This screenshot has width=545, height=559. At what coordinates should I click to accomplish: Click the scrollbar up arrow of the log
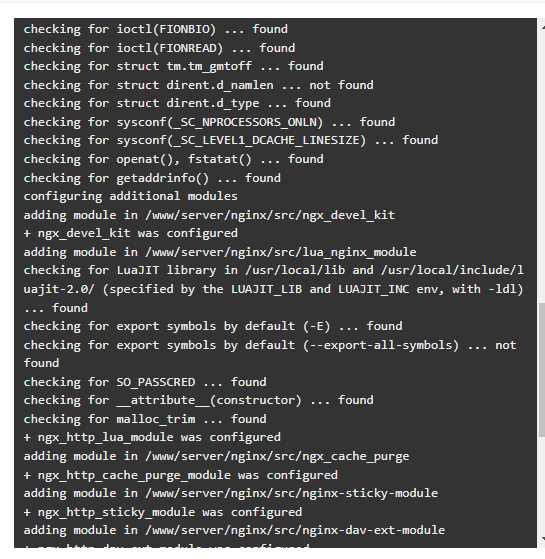point(543,27)
